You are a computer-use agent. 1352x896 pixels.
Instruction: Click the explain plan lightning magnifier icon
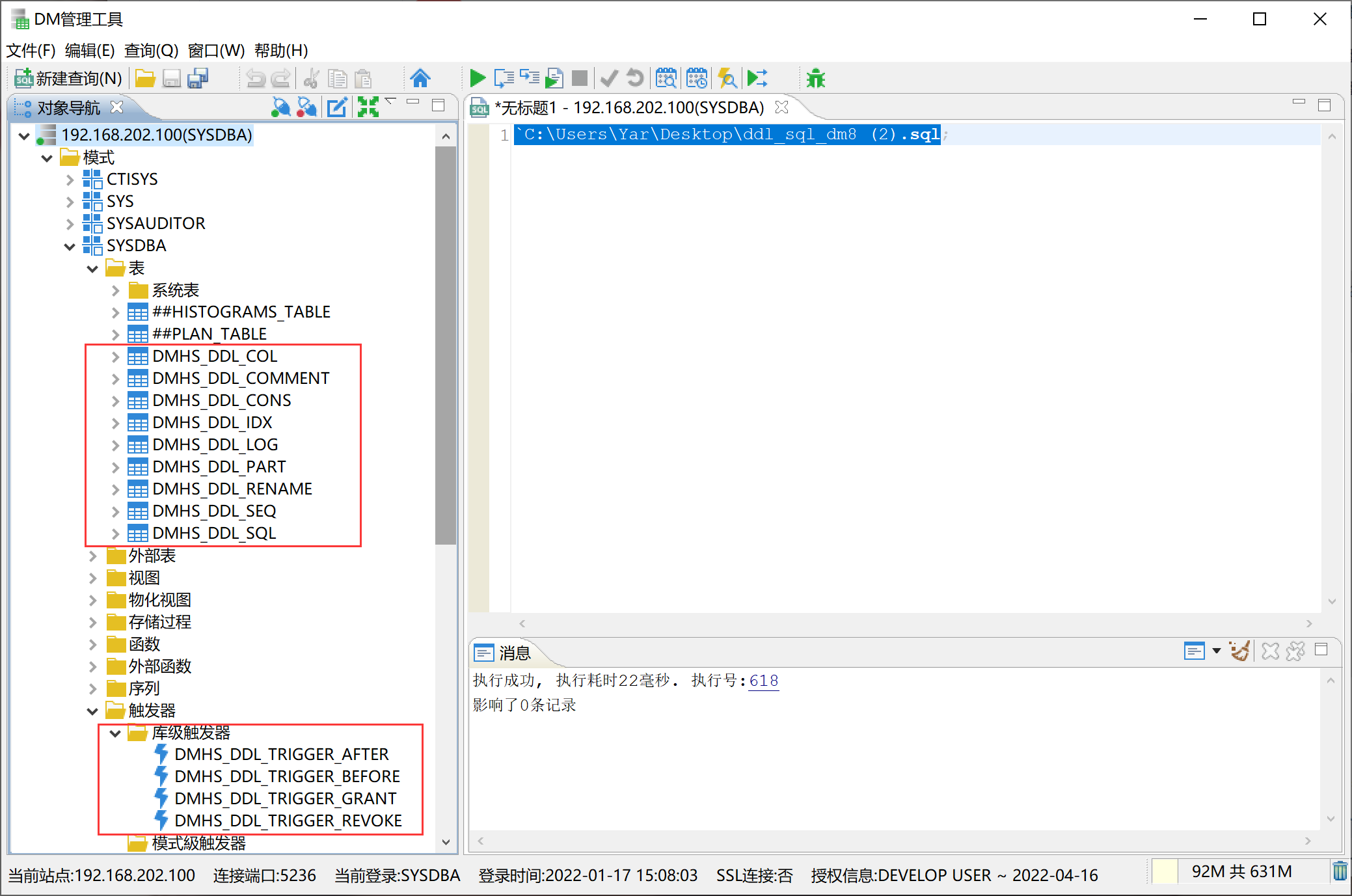(727, 79)
